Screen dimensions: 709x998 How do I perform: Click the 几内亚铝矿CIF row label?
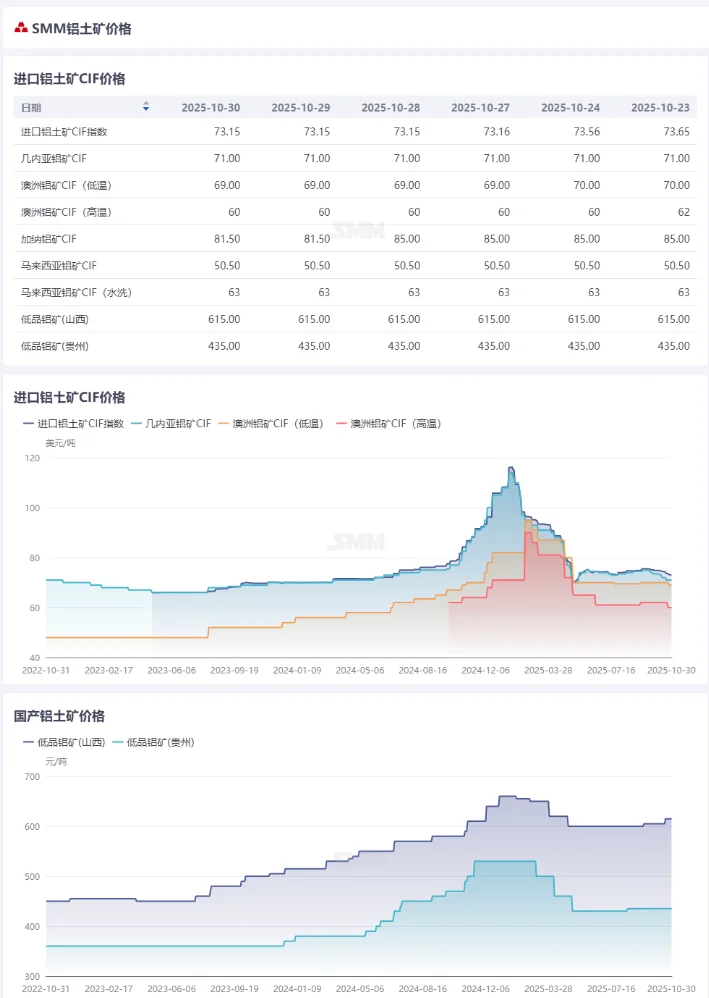click(53, 158)
